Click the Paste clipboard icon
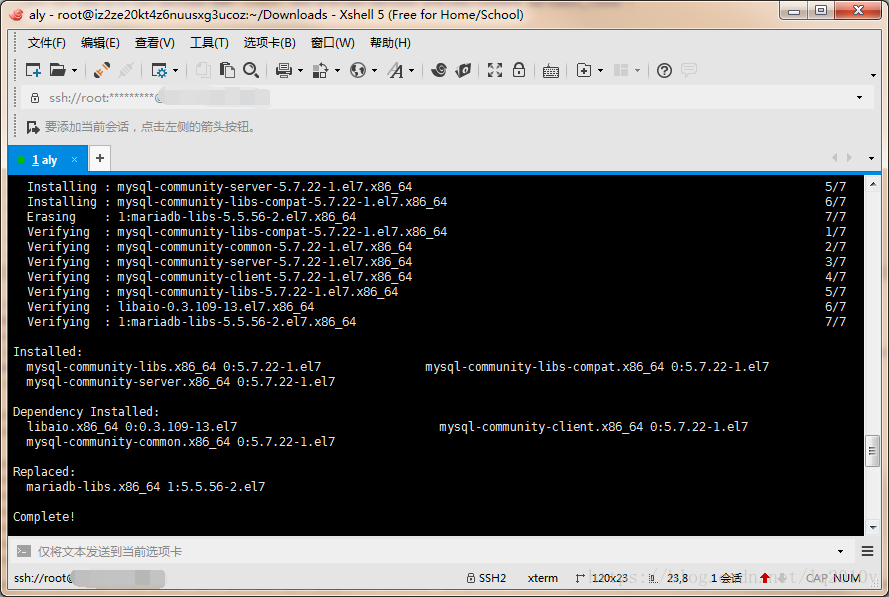889x597 pixels. point(227,70)
